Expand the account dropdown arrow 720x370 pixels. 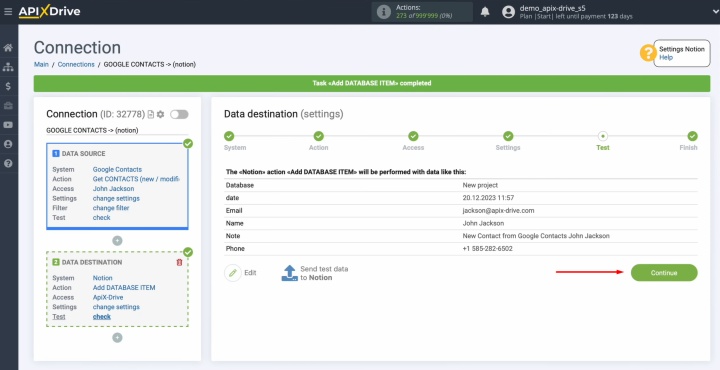click(714, 12)
